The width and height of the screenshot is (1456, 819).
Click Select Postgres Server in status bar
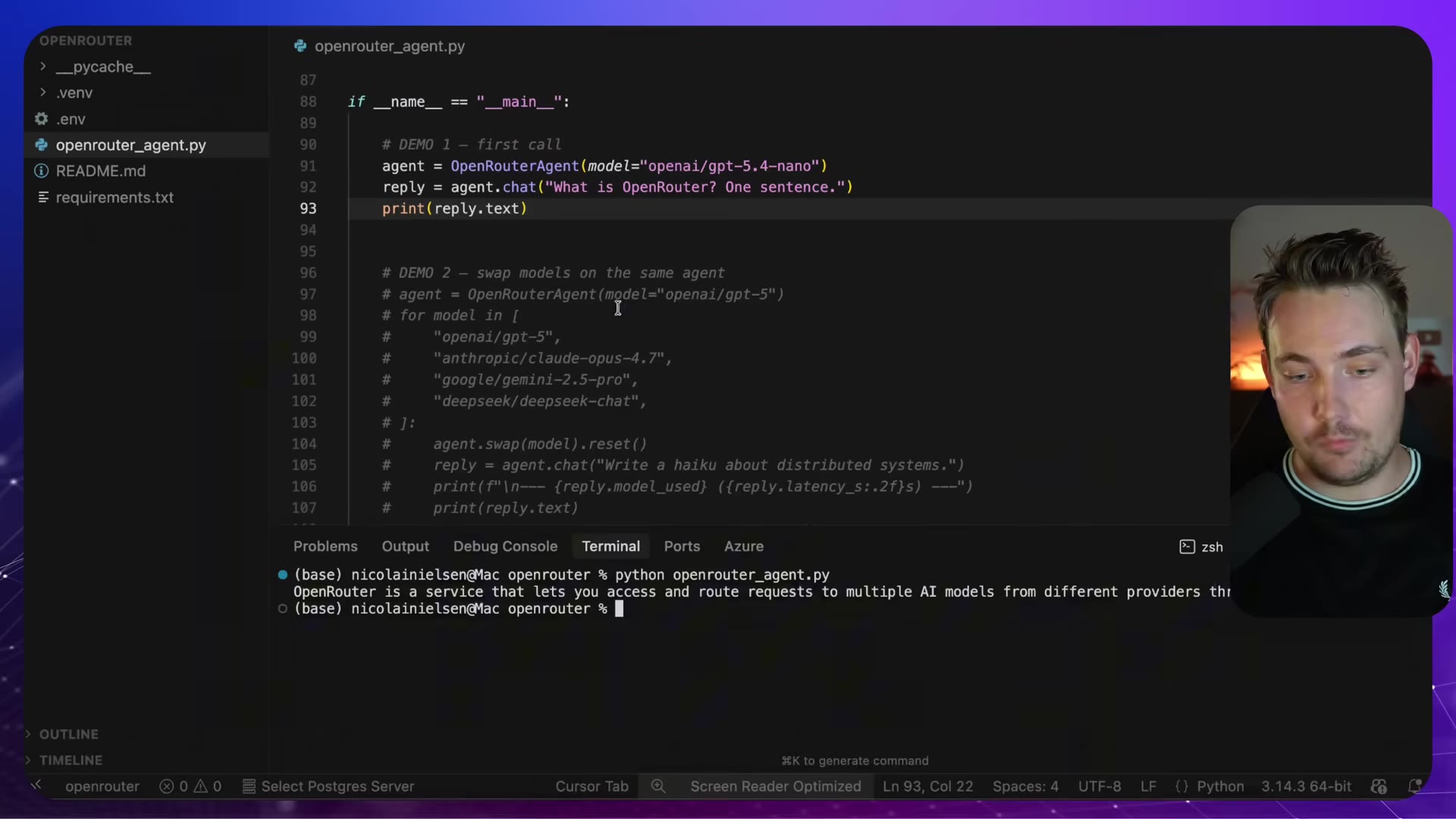(328, 786)
